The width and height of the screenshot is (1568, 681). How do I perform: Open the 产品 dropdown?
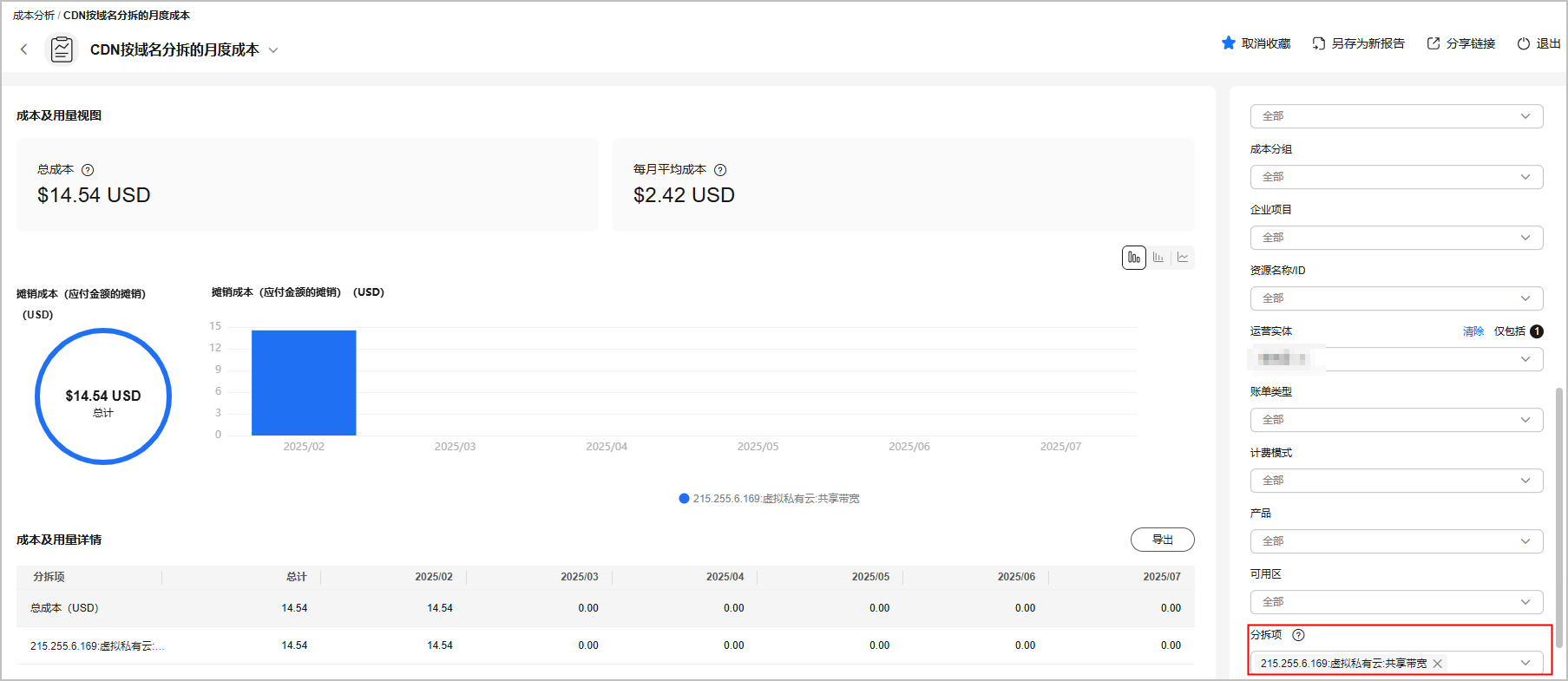pos(1396,541)
